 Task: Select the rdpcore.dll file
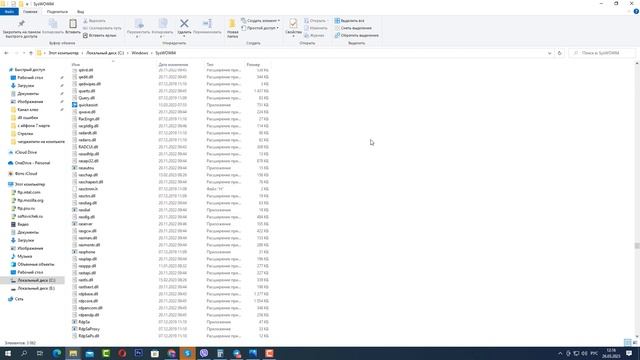pos(88,301)
